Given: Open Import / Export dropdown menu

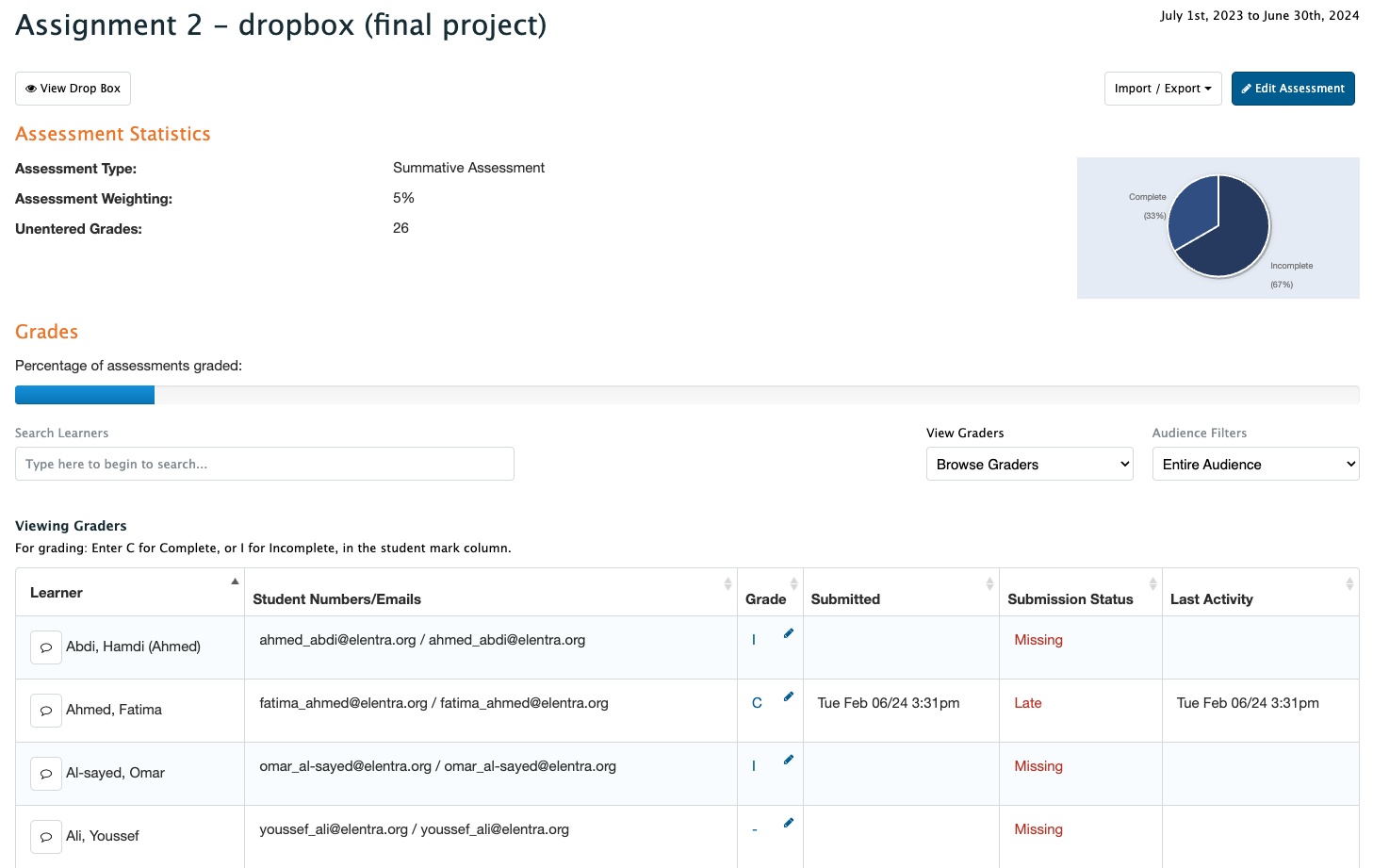Looking at the screenshot, I should 1162,89.
